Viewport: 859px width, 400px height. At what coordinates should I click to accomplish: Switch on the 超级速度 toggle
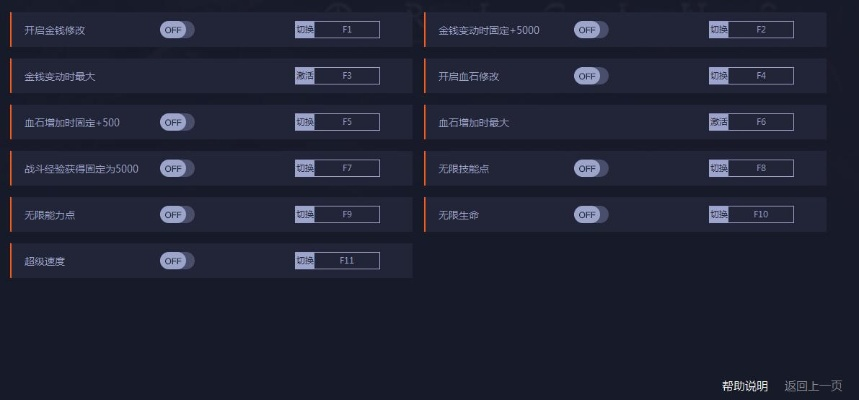176,261
